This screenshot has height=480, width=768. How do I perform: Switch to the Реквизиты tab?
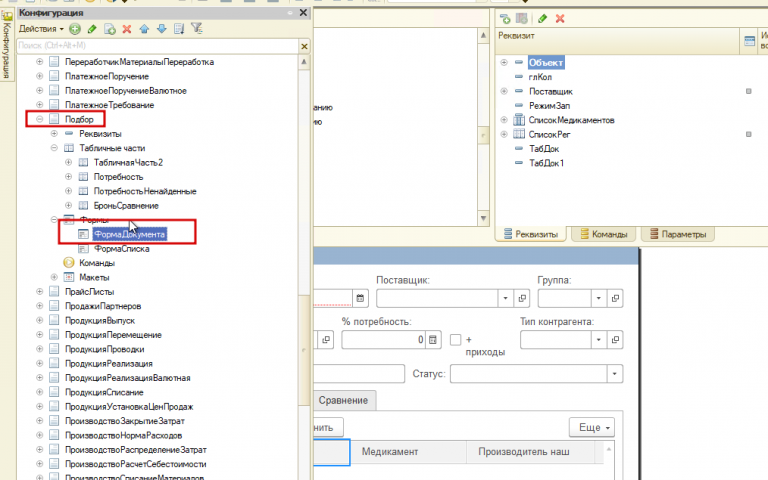tap(531, 234)
